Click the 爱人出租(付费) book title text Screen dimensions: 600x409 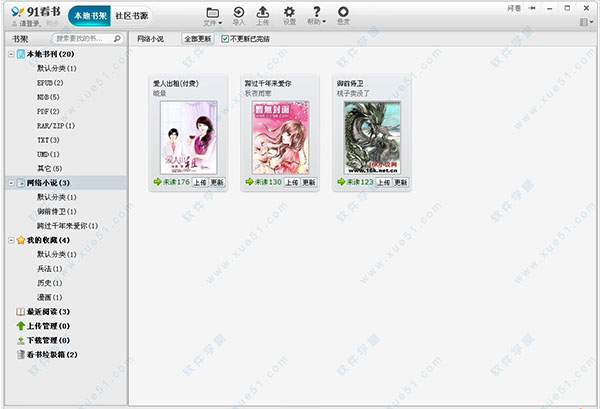click(176, 83)
